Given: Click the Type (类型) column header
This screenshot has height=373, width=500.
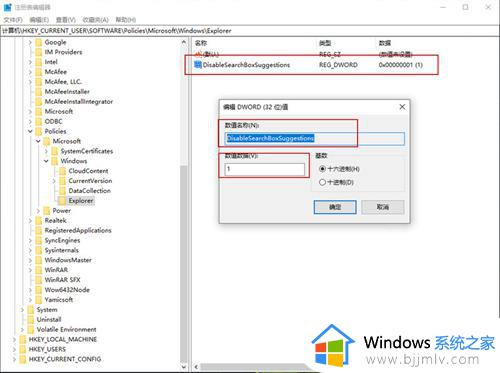Looking at the screenshot, I should [325, 43].
